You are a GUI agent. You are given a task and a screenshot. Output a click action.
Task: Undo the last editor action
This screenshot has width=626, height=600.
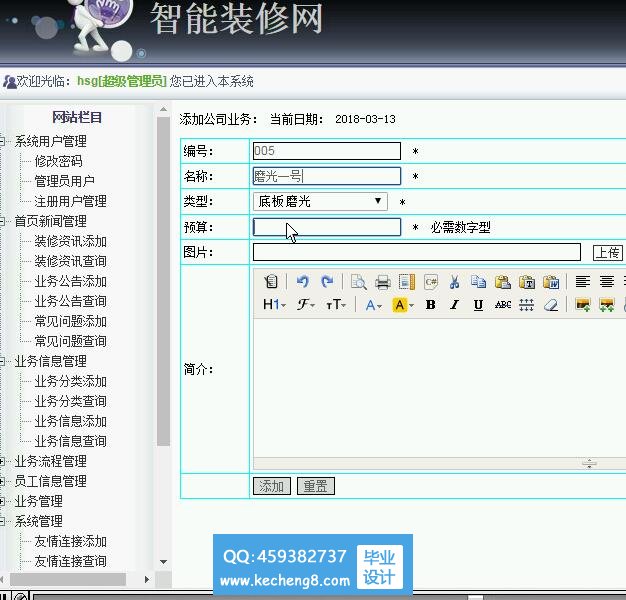[x=303, y=282]
